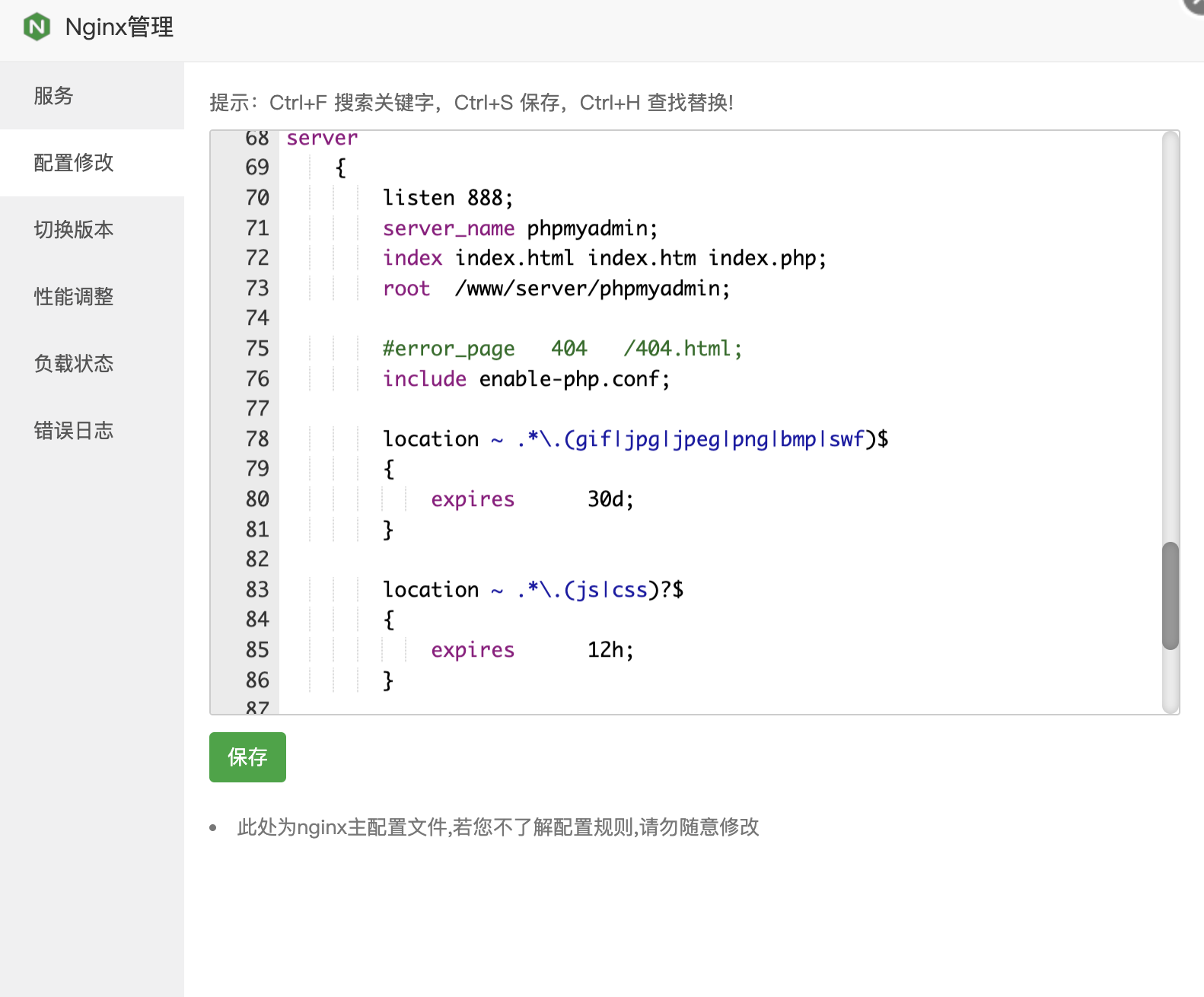Click the Ctrl+F shortcut hint text
This screenshot has height=997, width=1204.
(x=298, y=103)
